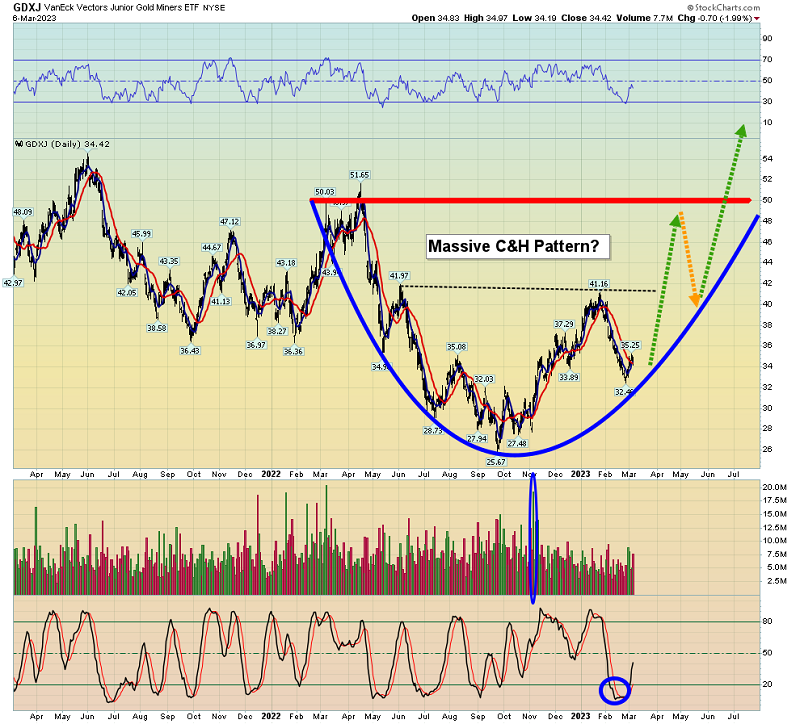This screenshot has width=800, height=724.
Task: Click the 36.43 price label
Action: [190, 351]
